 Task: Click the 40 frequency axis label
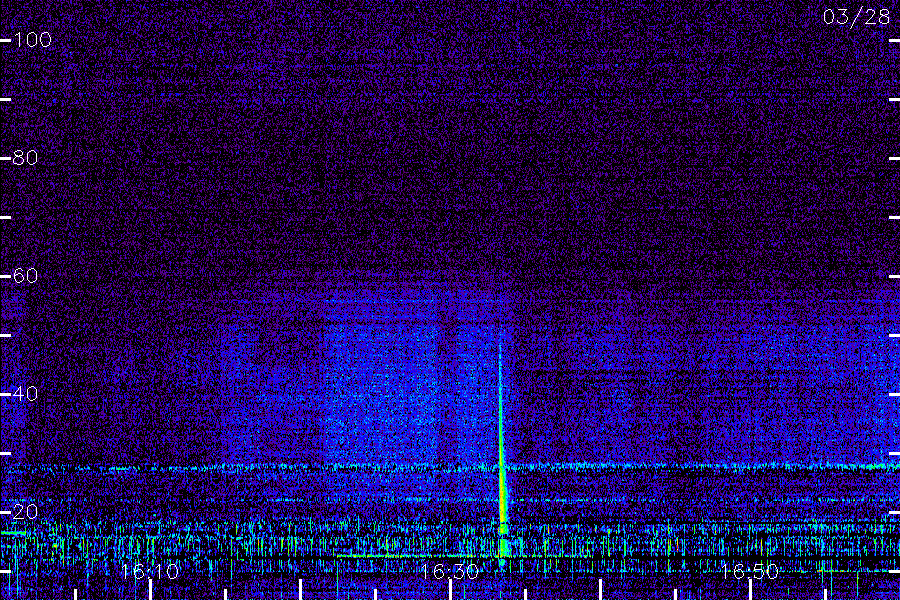click(25, 393)
